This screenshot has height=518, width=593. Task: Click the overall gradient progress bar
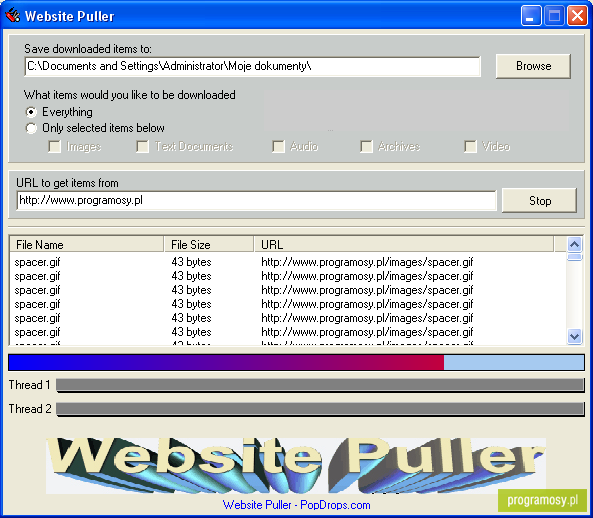tap(296, 362)
